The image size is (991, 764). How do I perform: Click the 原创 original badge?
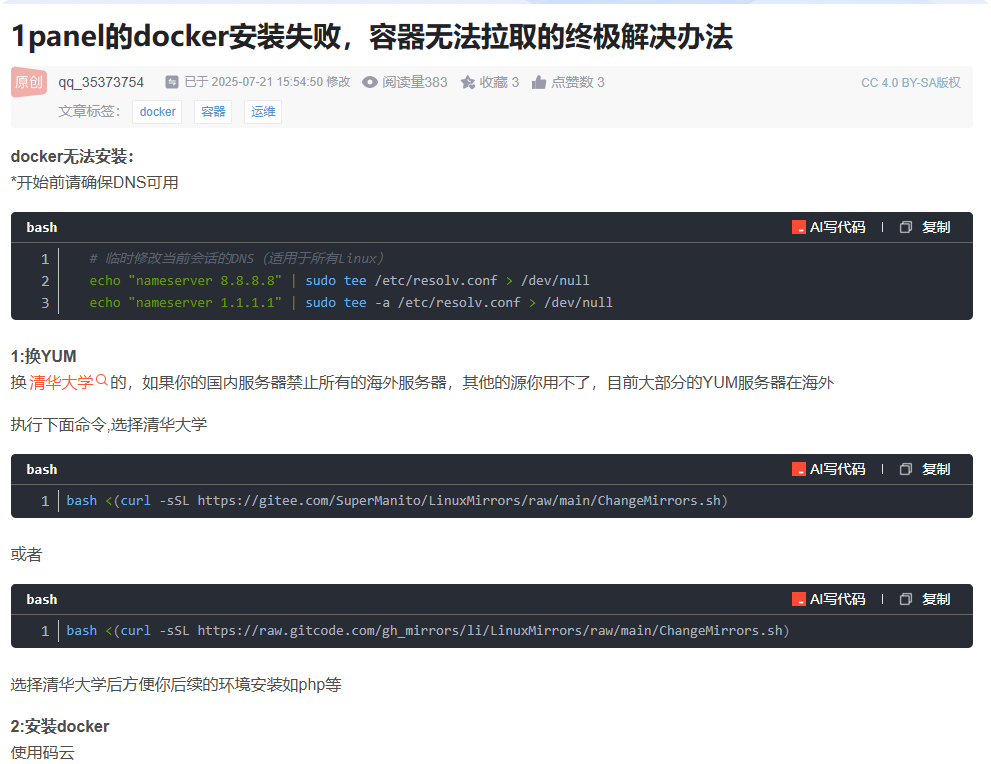tap(29, 82)
